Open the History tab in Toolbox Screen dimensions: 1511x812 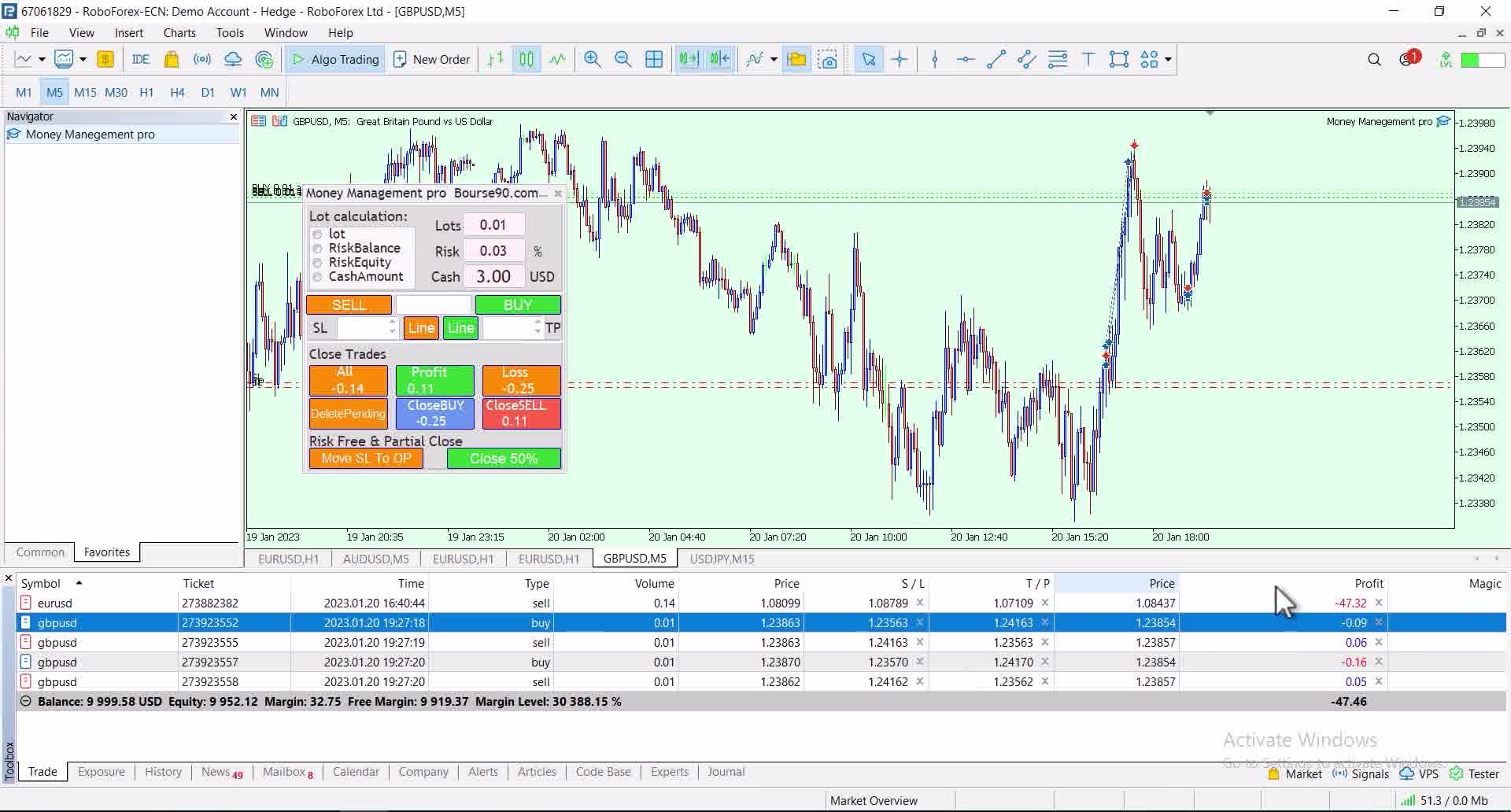tap(163, 772)
